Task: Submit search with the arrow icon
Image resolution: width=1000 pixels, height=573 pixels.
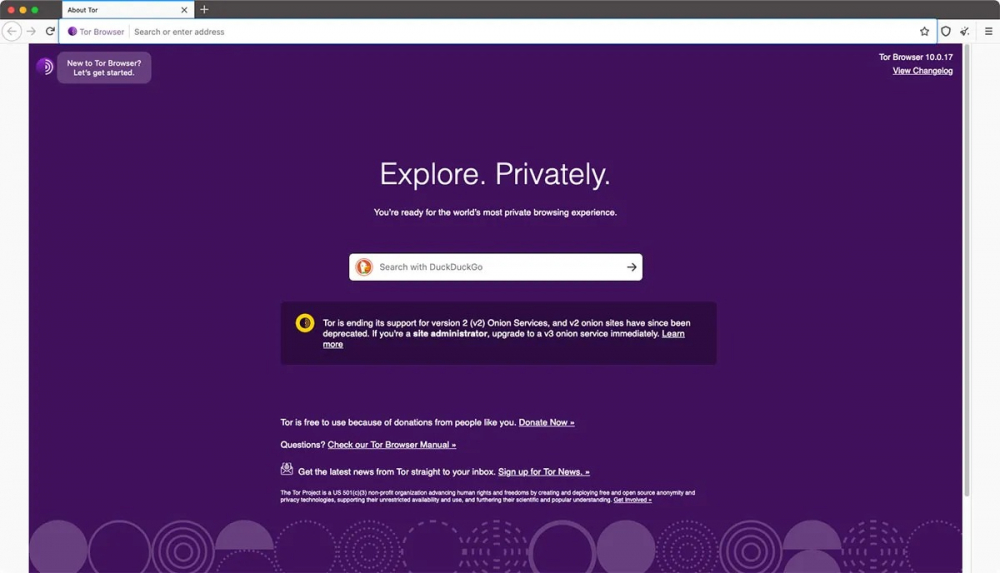Action: (x=631, y=267)
